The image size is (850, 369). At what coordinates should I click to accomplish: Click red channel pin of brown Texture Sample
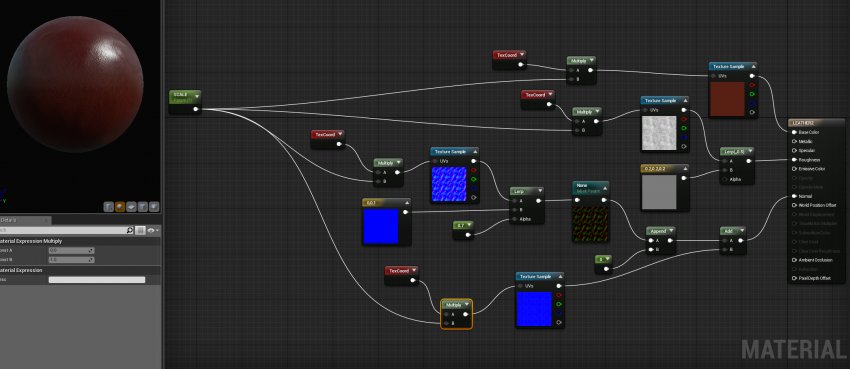752,85
